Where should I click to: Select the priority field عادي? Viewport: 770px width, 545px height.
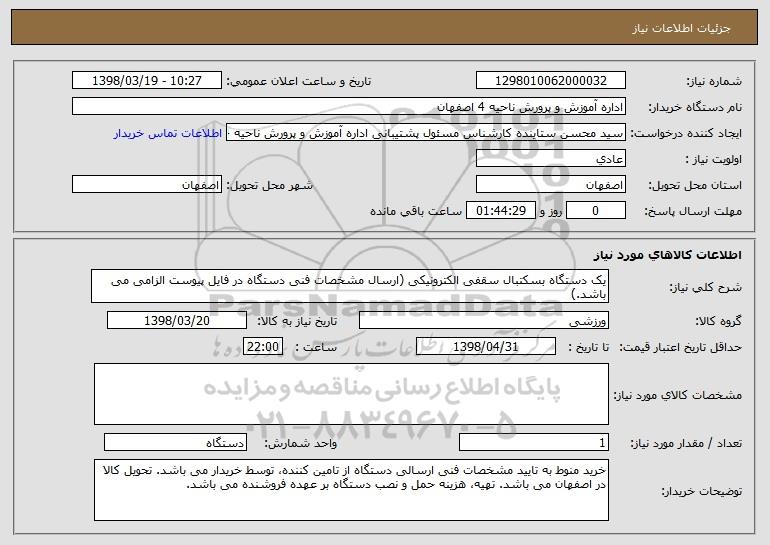[550, 159]
